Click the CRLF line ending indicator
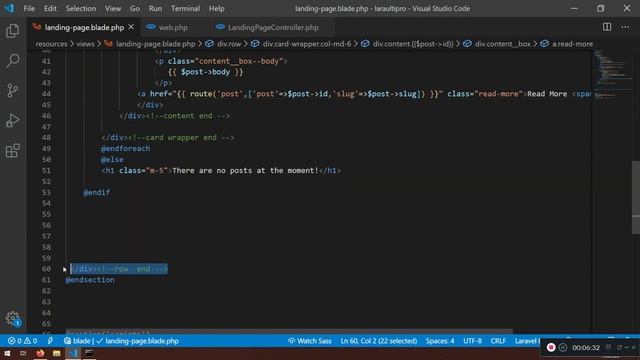 pos(498,341)
